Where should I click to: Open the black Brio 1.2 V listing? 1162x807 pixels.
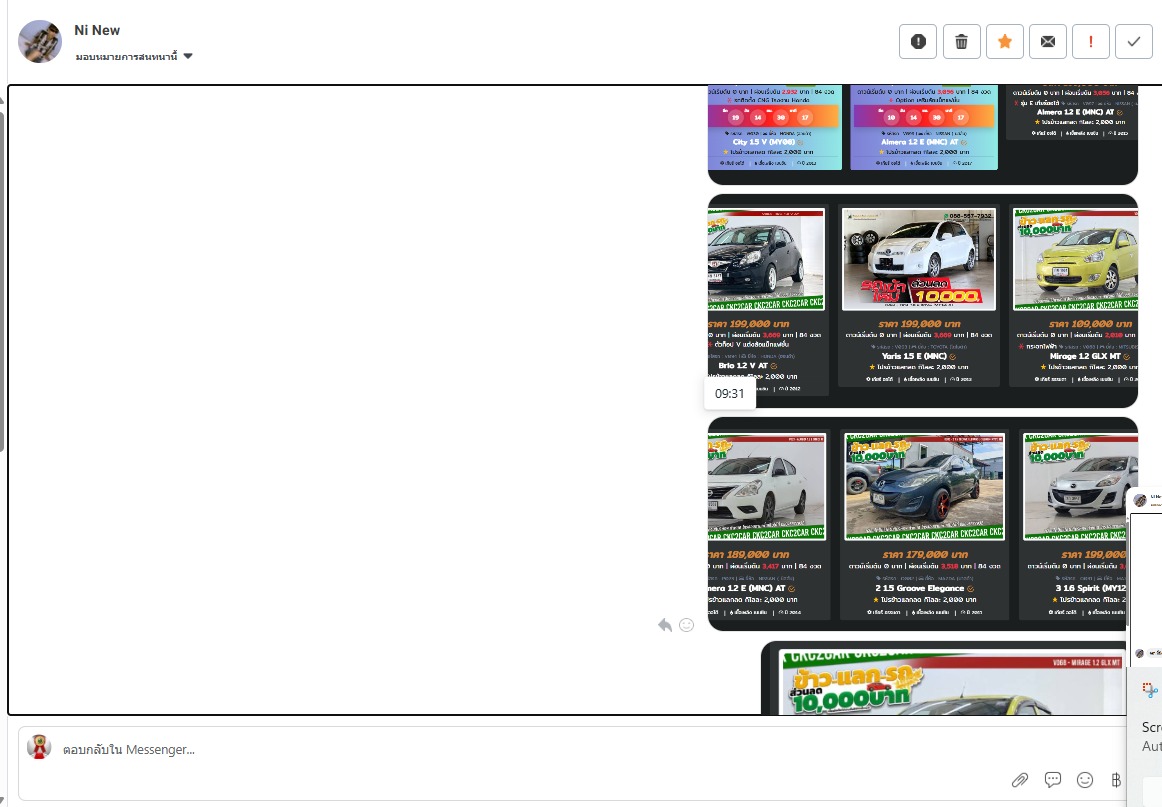click(x=766, y=300)
